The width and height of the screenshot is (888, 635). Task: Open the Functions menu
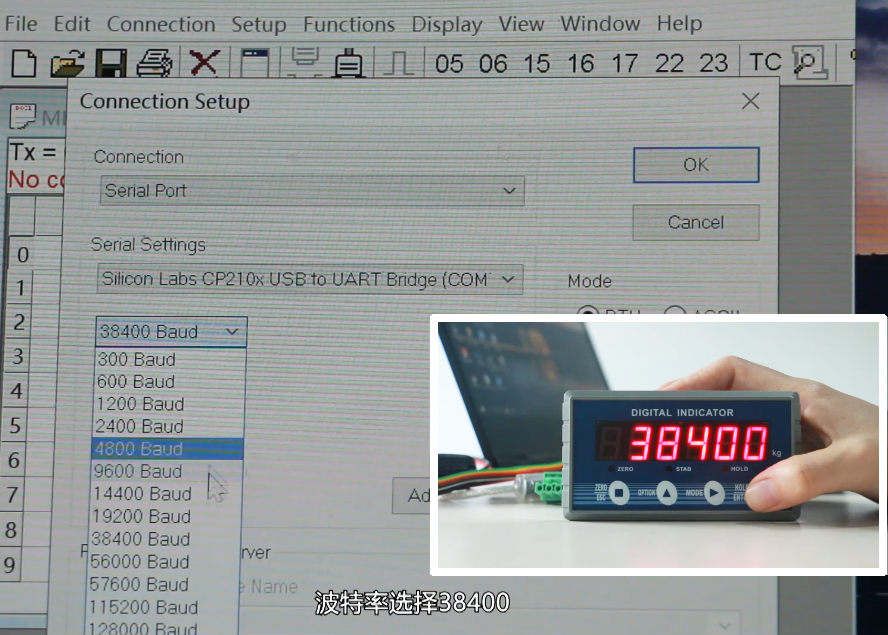[349, 23]
